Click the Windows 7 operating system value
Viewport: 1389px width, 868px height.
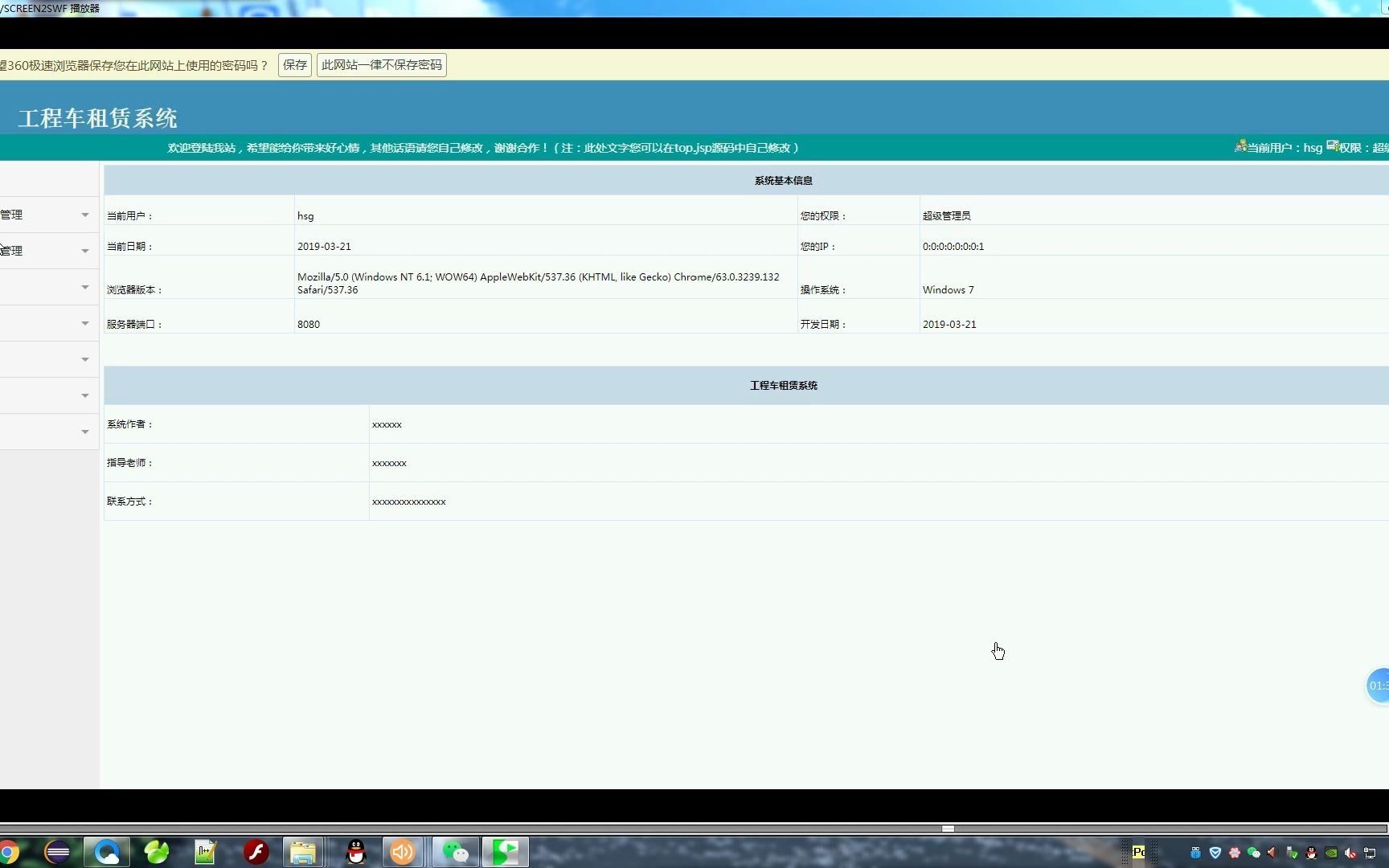pos(948,290)
